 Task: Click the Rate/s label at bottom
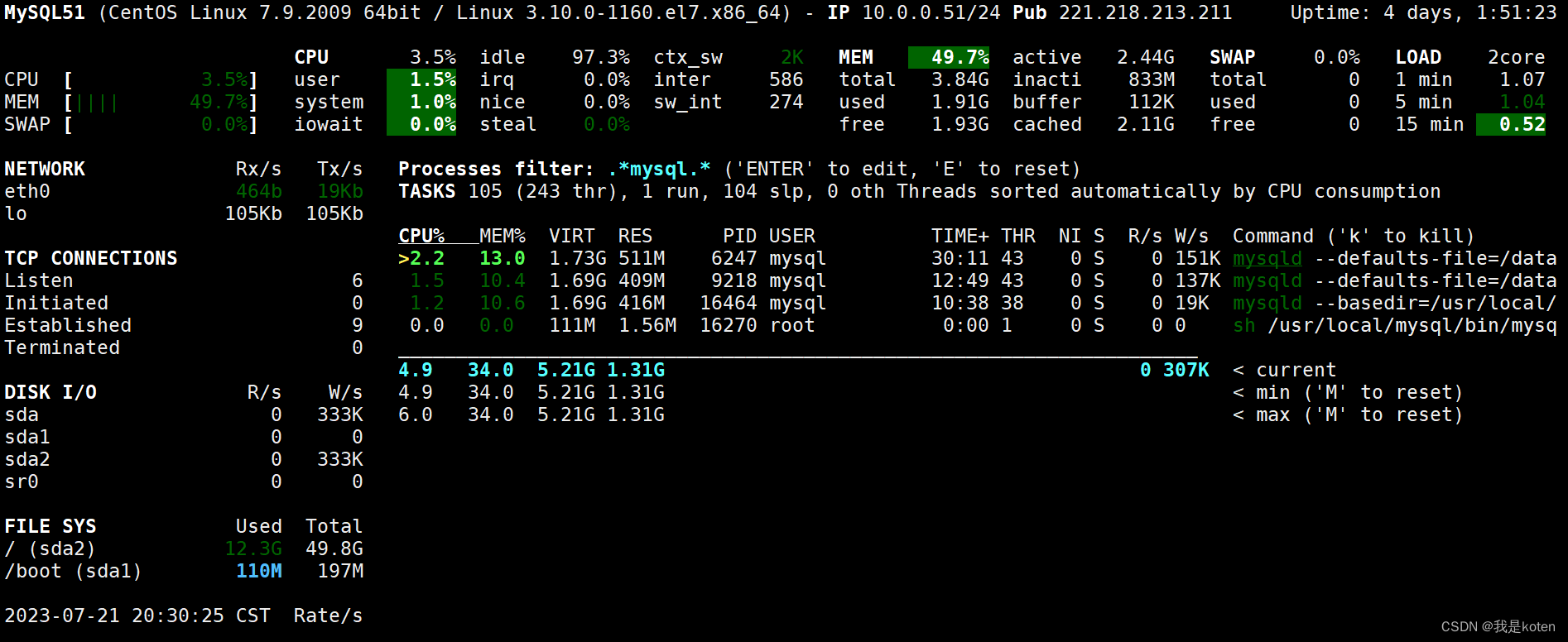coord(329,616)
